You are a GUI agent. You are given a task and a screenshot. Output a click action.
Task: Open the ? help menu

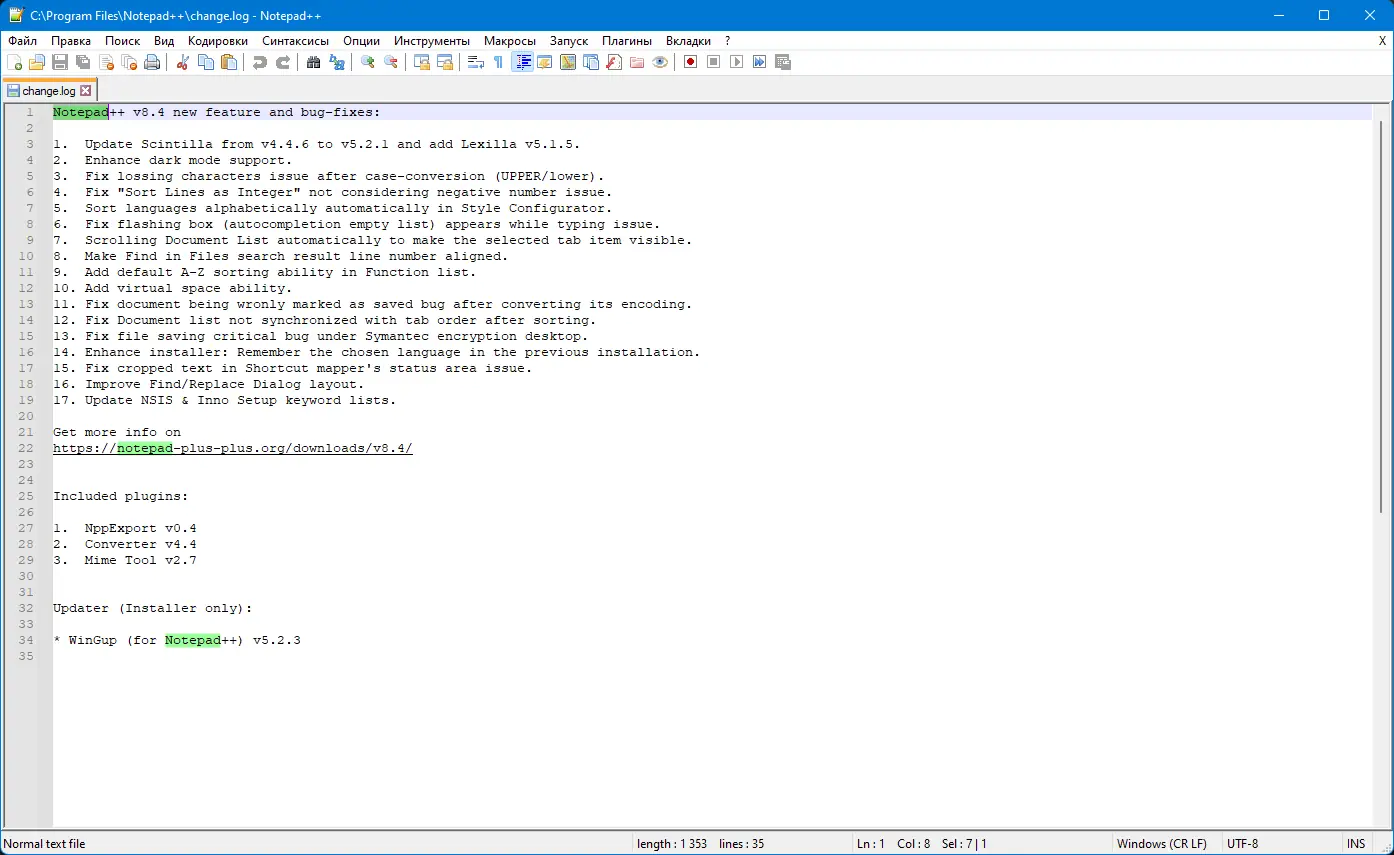pos(728,41)
